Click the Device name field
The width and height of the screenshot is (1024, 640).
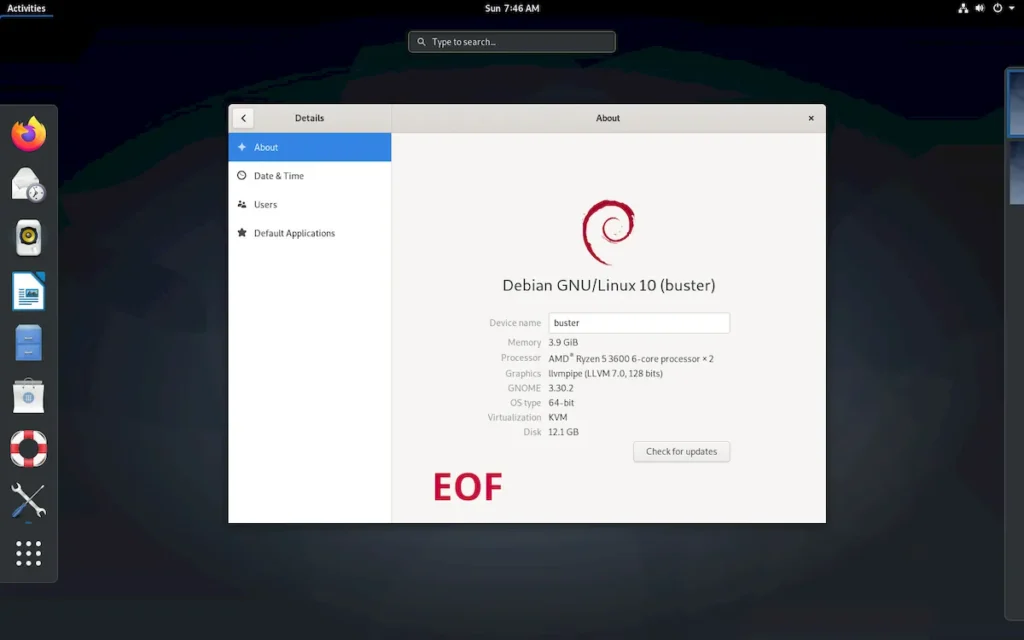[639, 323]
